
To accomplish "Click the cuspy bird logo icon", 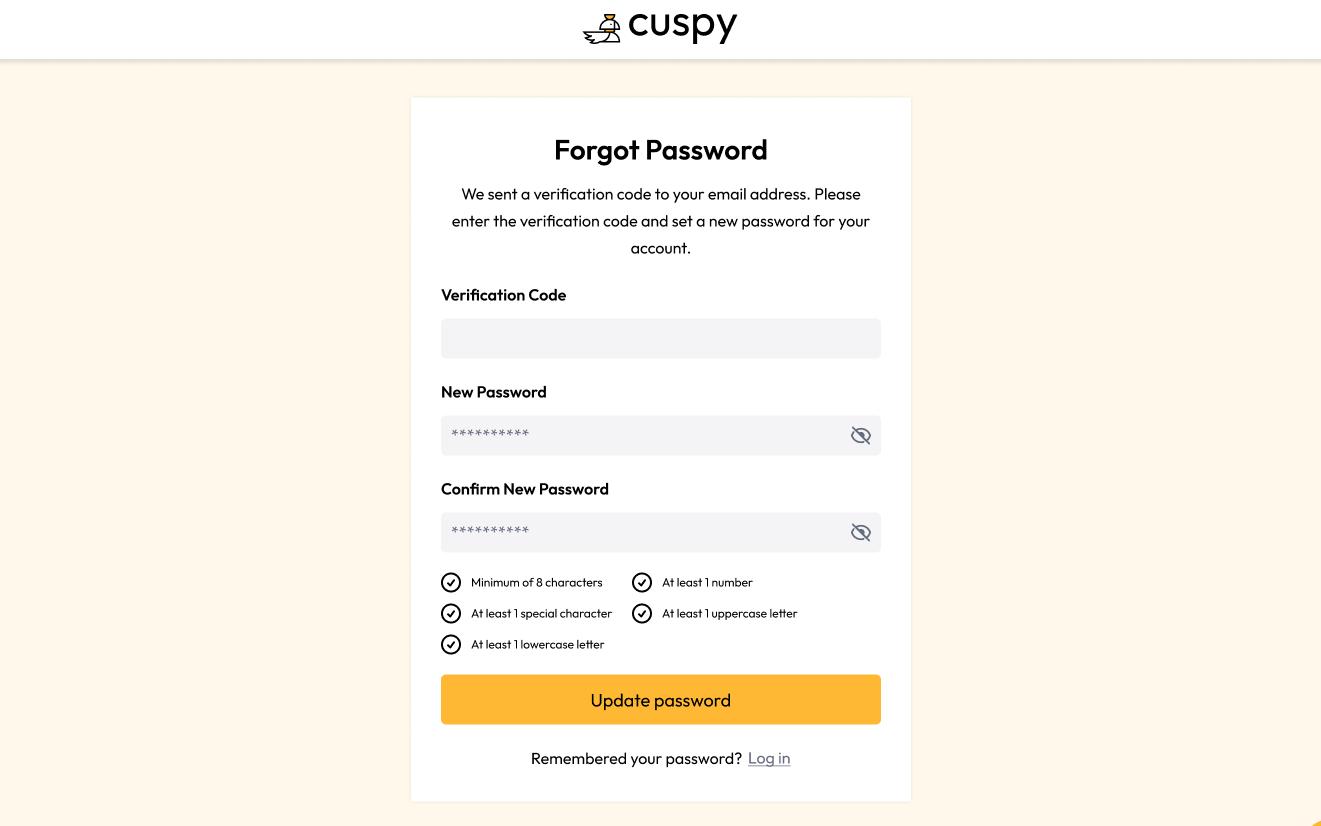I will tap(602, 29).
